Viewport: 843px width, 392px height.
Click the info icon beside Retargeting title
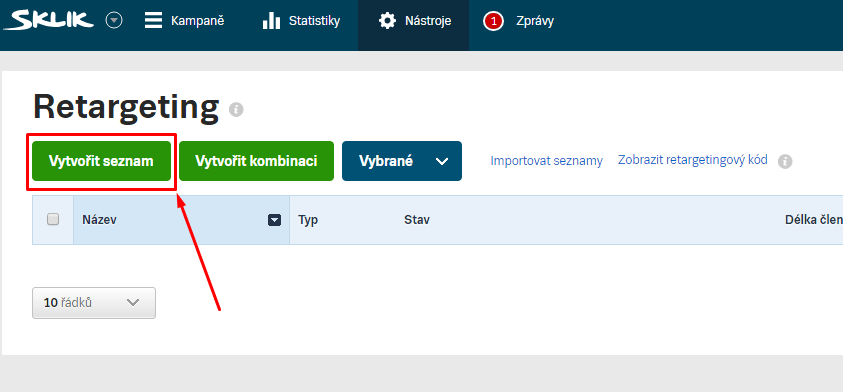(236, 110)
